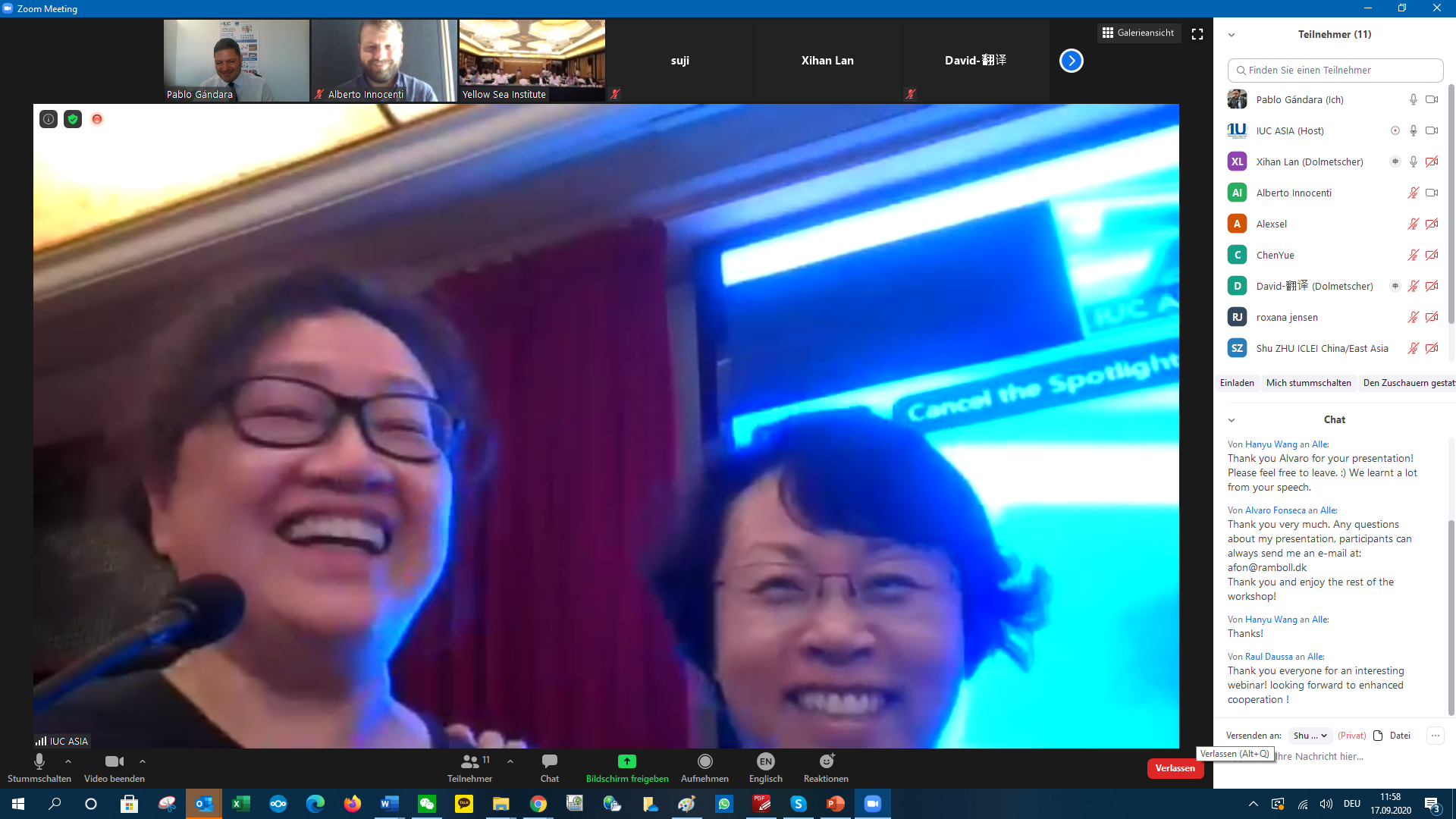Click the Reaktionen emoji icon
The width and height of the screenshot is (1456, 819).
(827, 761)
